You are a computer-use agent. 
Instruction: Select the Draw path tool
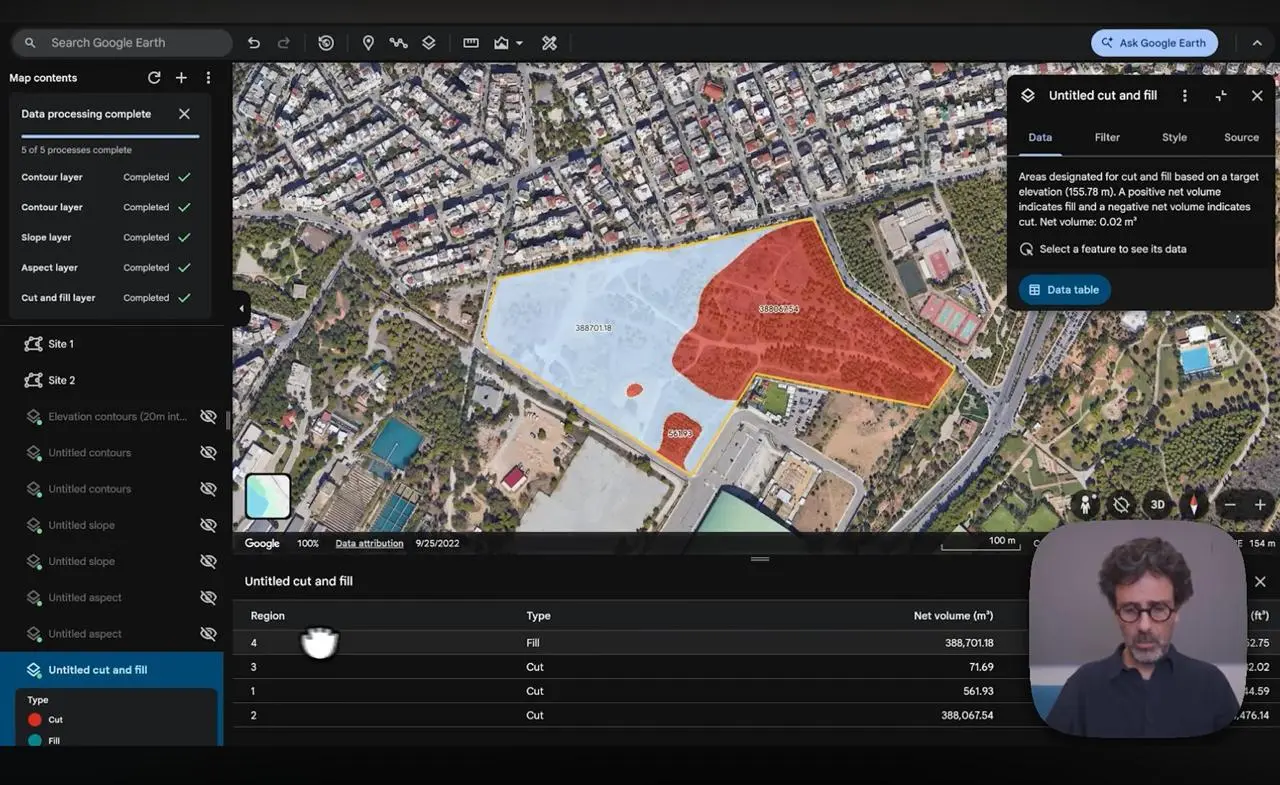click(x=398, y=43)
